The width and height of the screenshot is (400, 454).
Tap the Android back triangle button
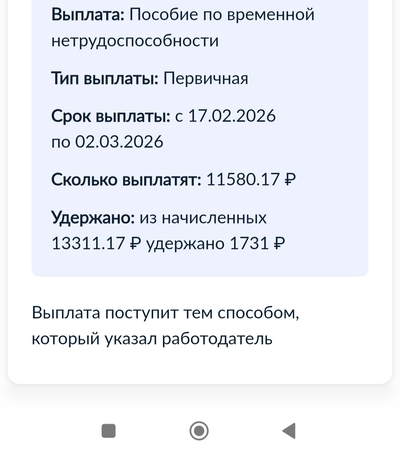click(x=289, y=431)
